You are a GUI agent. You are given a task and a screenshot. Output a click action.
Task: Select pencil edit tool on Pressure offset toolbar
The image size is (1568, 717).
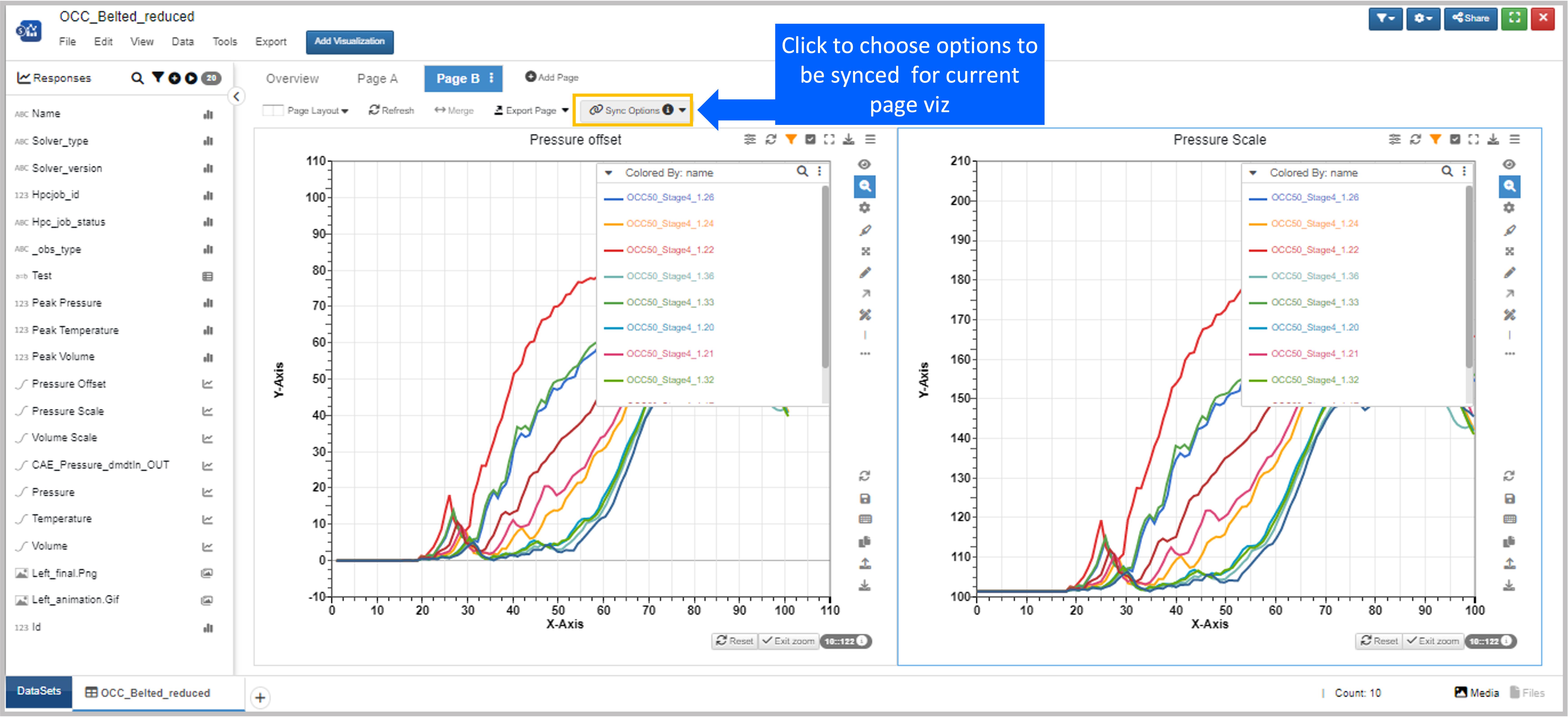click(865, 273)
